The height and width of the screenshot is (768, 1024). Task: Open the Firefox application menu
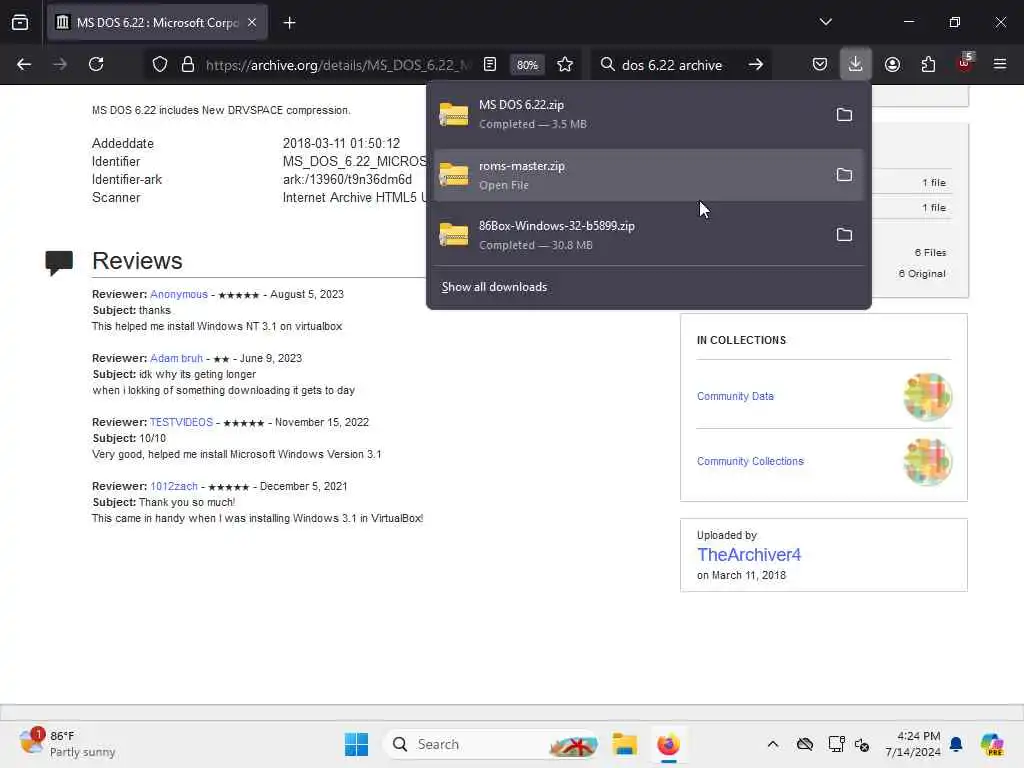click(1000, 64)
